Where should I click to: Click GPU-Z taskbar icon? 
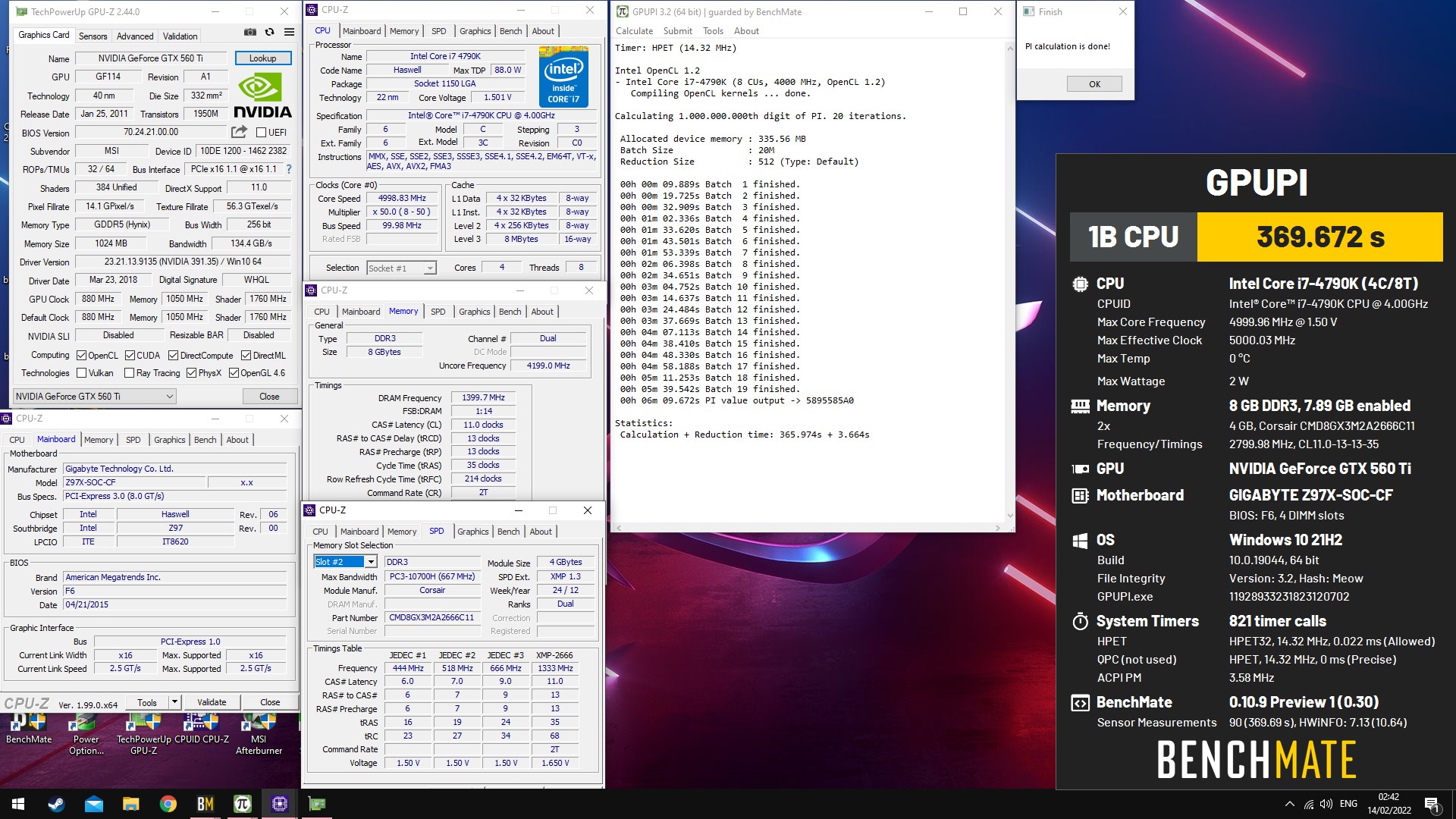[x=317, y=804]
